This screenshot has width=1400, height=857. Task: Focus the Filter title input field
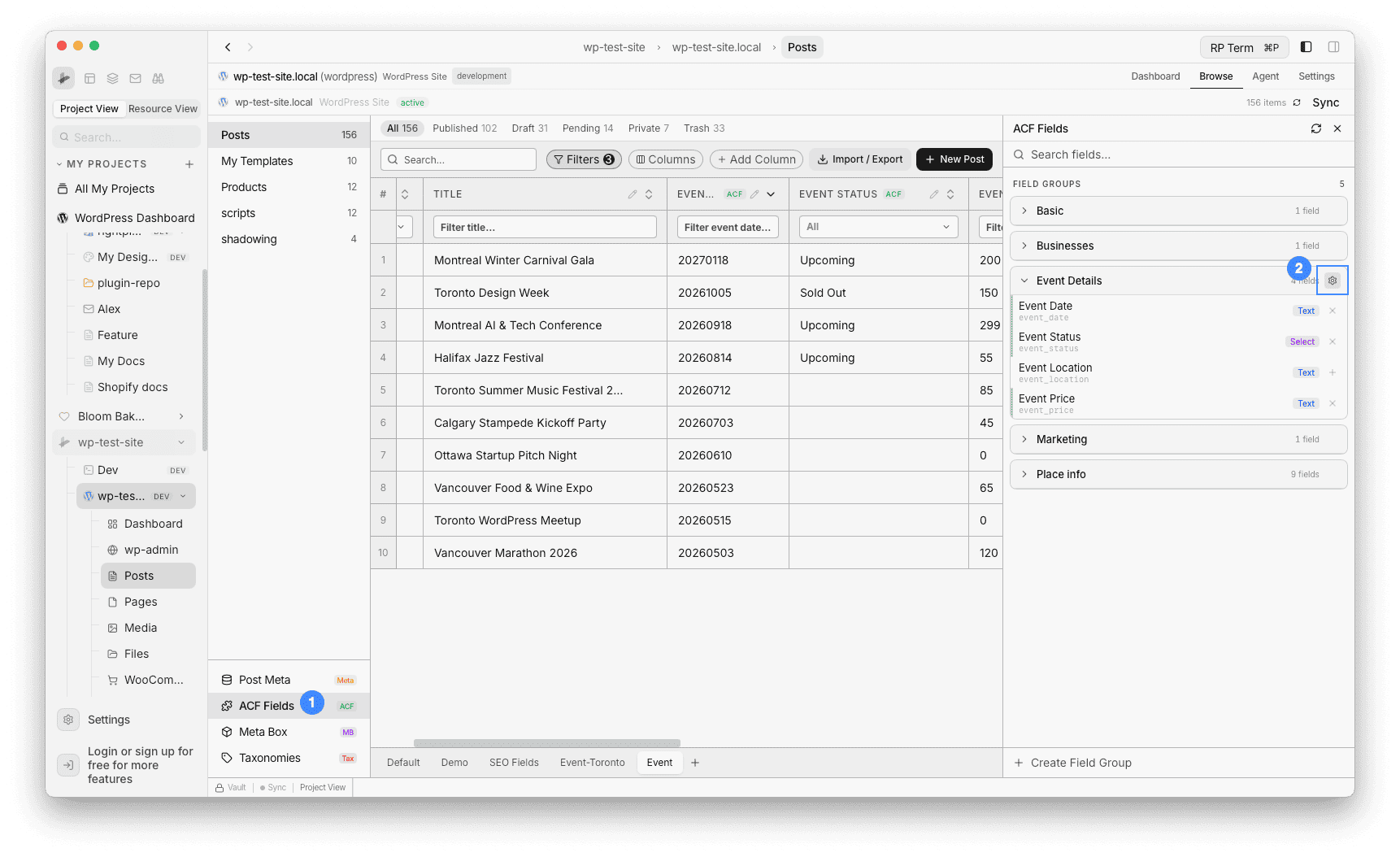[x=545, y=227]
